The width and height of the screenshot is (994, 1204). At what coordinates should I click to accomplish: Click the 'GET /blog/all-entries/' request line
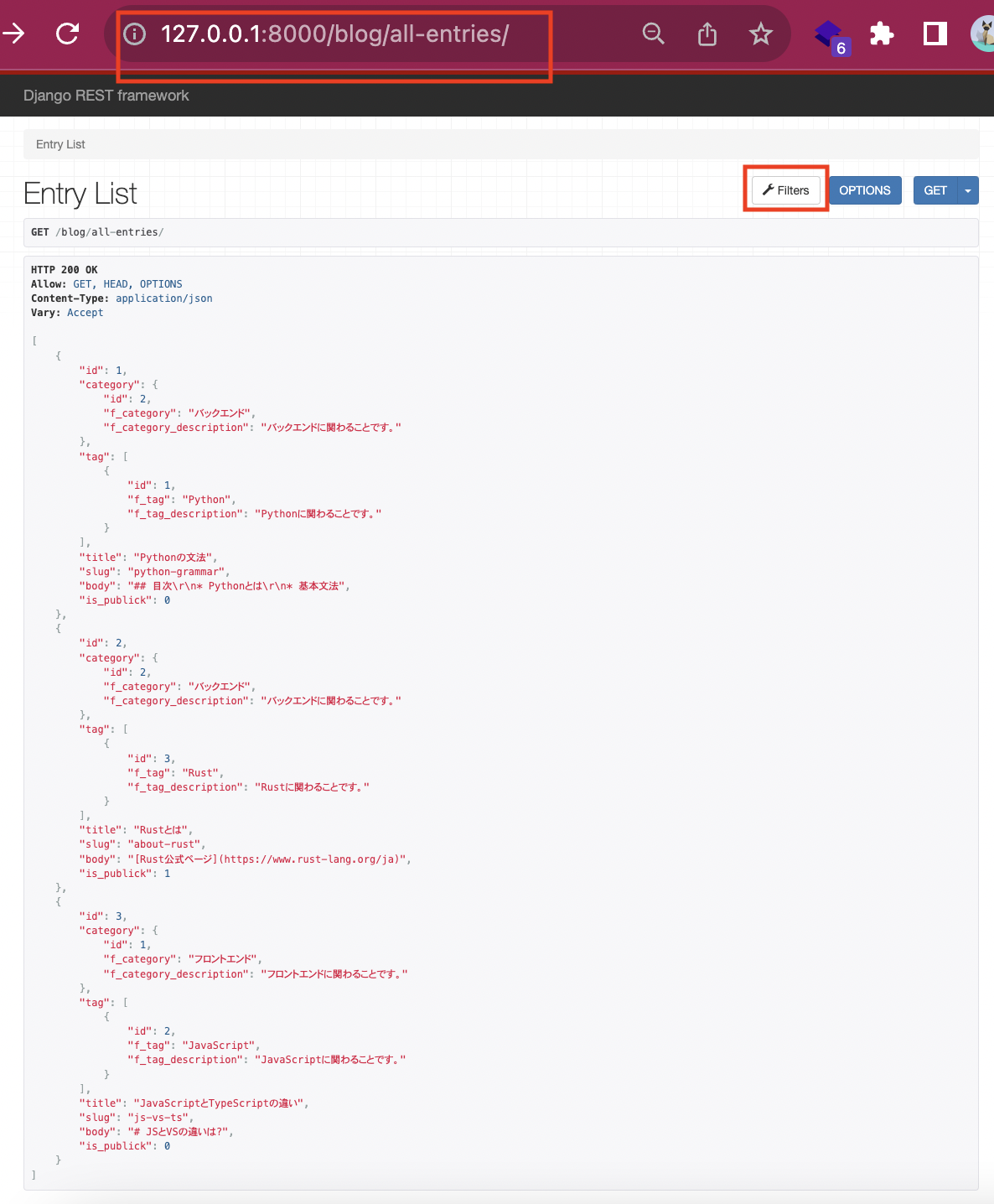tap(97, 232)
